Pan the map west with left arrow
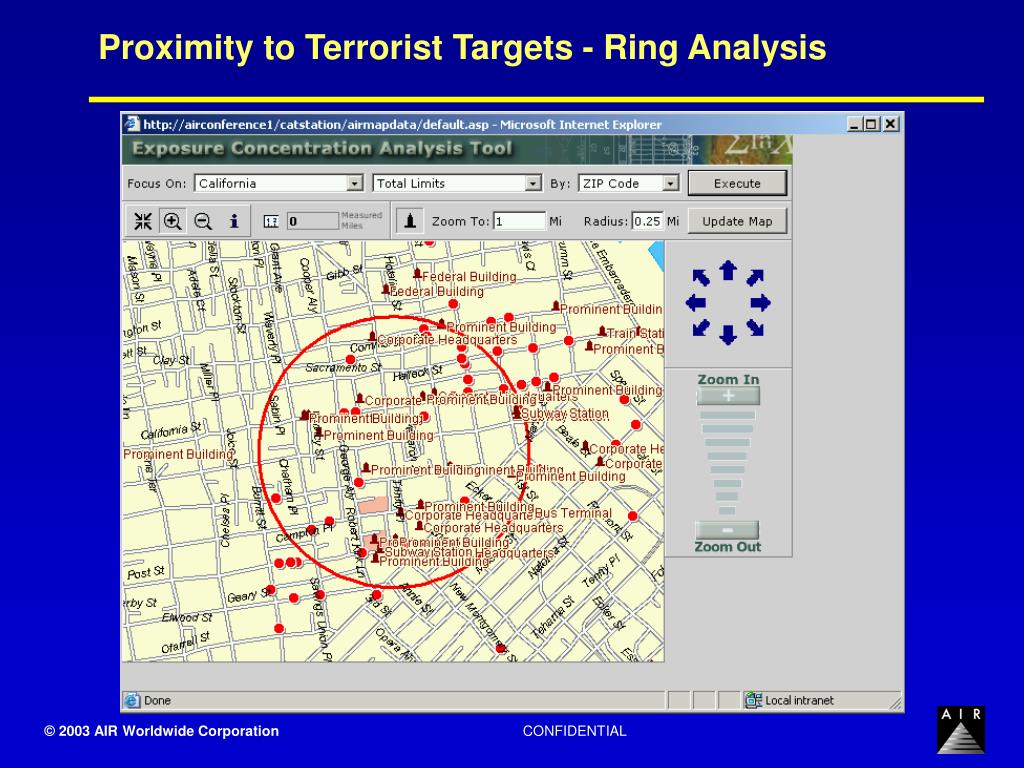The height and width of the screenshot is (768, 1024). (696, 303)
